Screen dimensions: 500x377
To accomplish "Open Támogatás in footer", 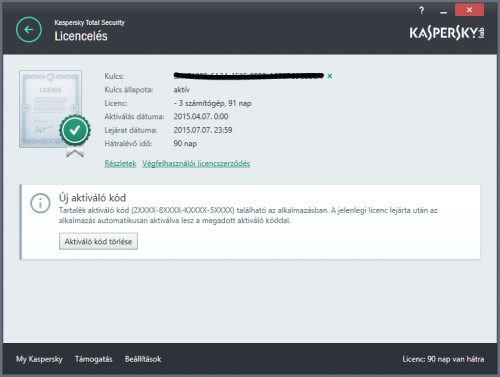I will (94, 359).
